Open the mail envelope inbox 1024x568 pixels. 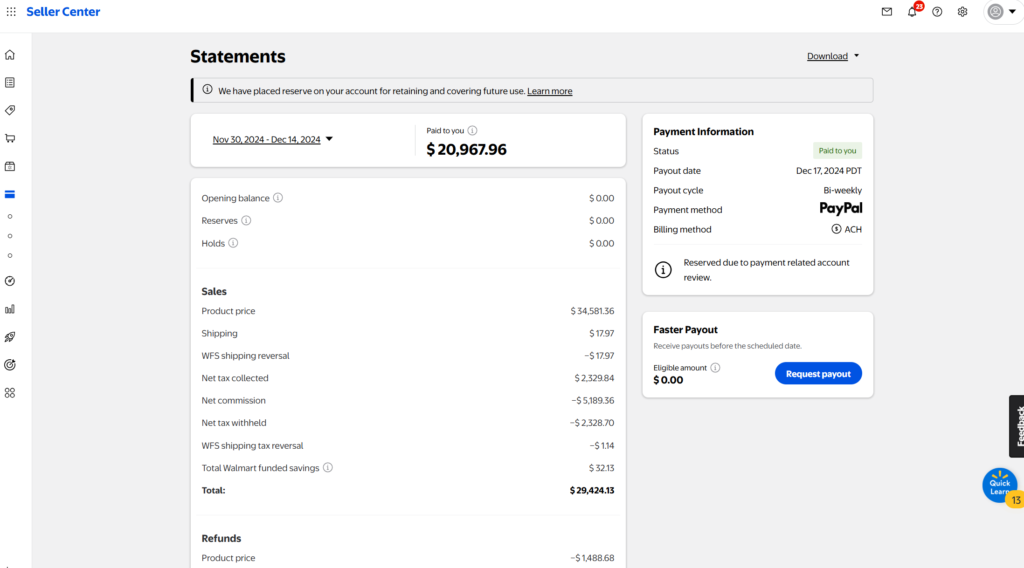click(x=886, y=12)
